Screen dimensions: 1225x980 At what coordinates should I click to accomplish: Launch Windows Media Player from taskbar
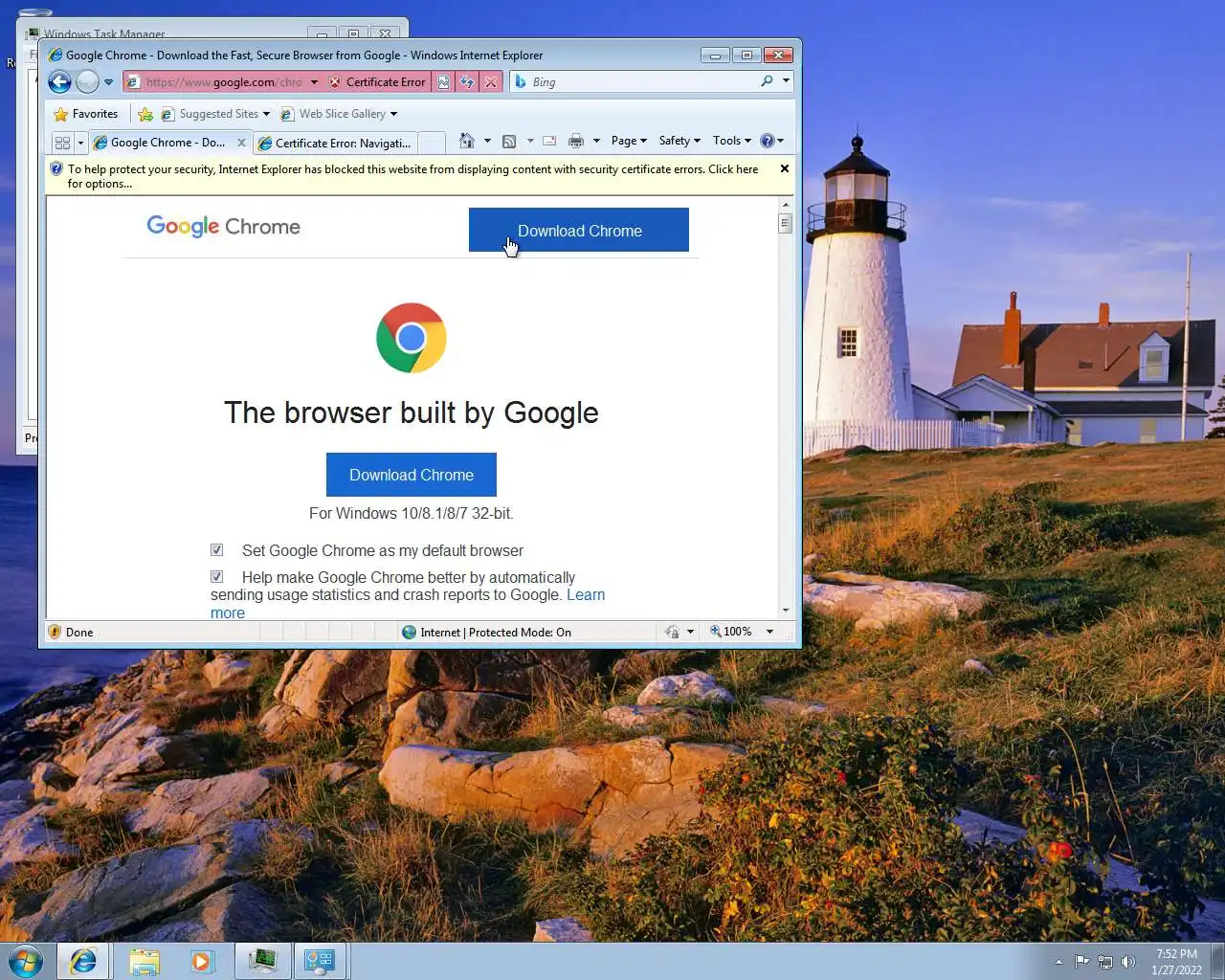202,961
